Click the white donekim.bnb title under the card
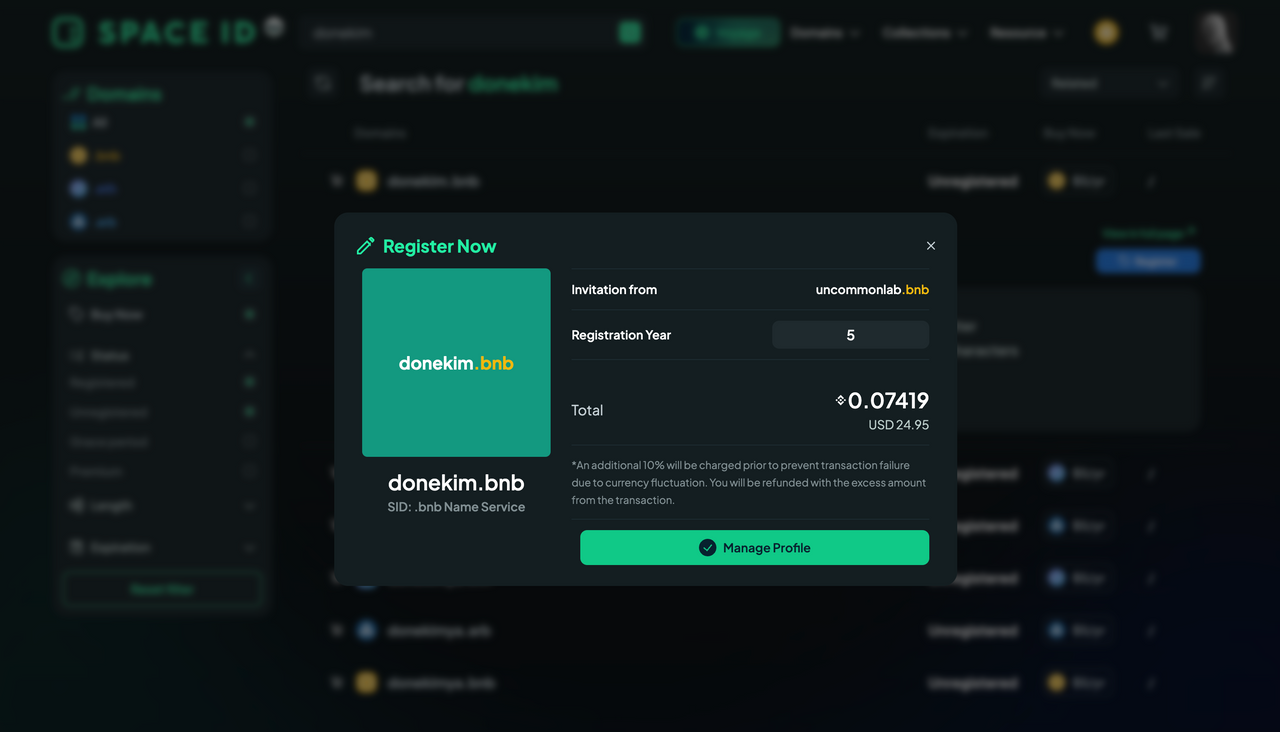This screenshot has height=732, width=1280. pyautogui.click(x=456, y=482)
